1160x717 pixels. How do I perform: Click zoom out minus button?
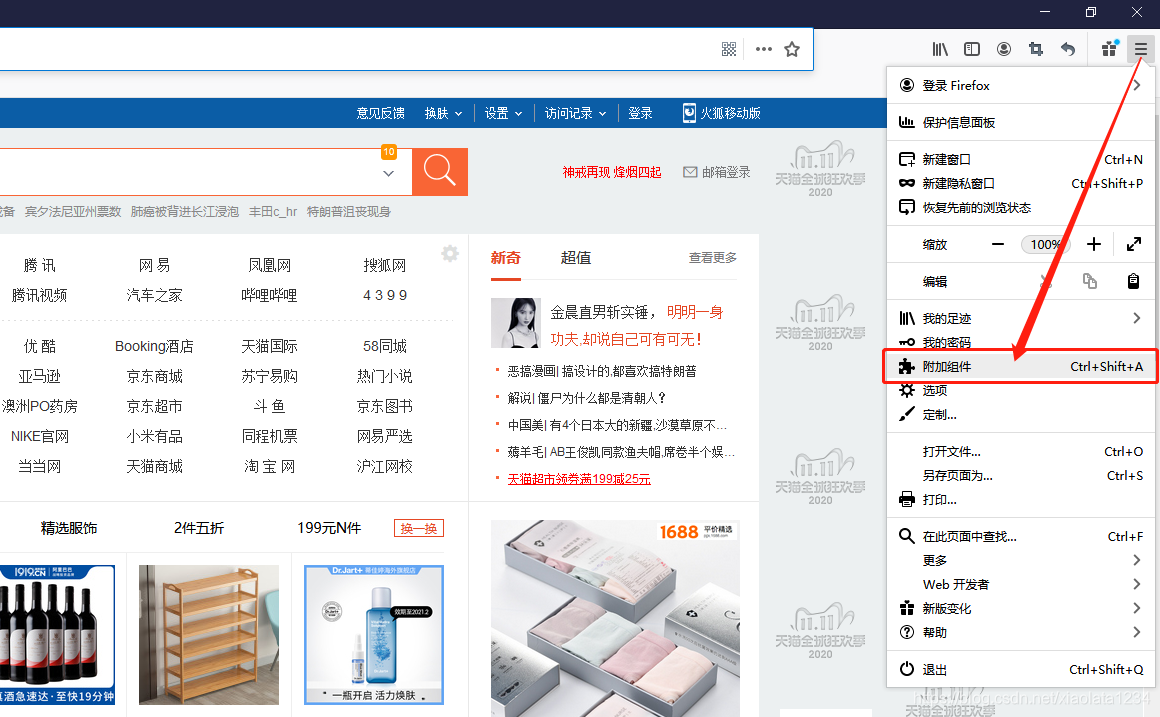pyautogui.click(x=998, y=244)
